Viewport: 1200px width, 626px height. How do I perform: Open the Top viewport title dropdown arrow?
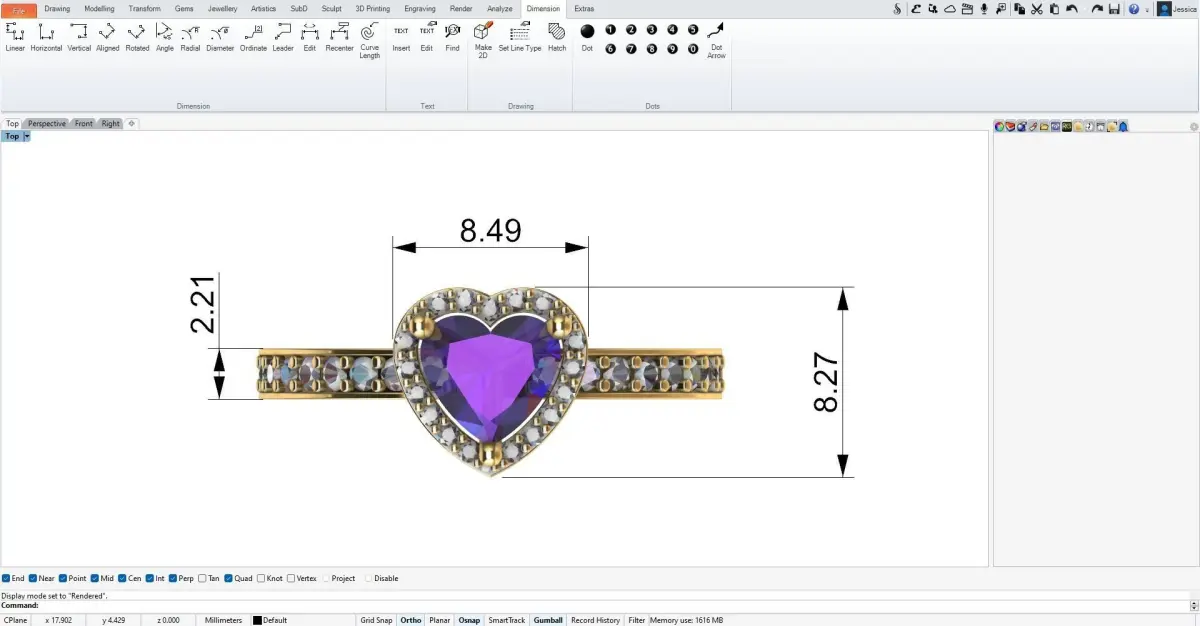tap(27, 136)
